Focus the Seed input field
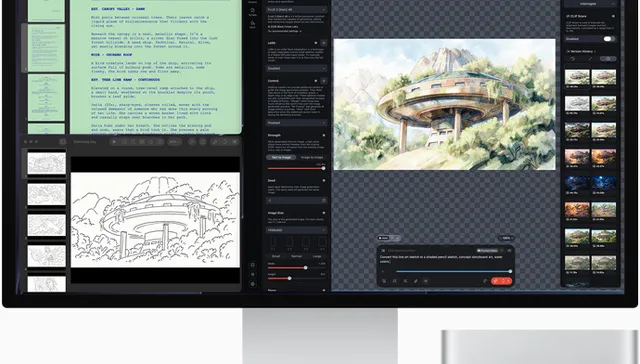 click(296, 200)
